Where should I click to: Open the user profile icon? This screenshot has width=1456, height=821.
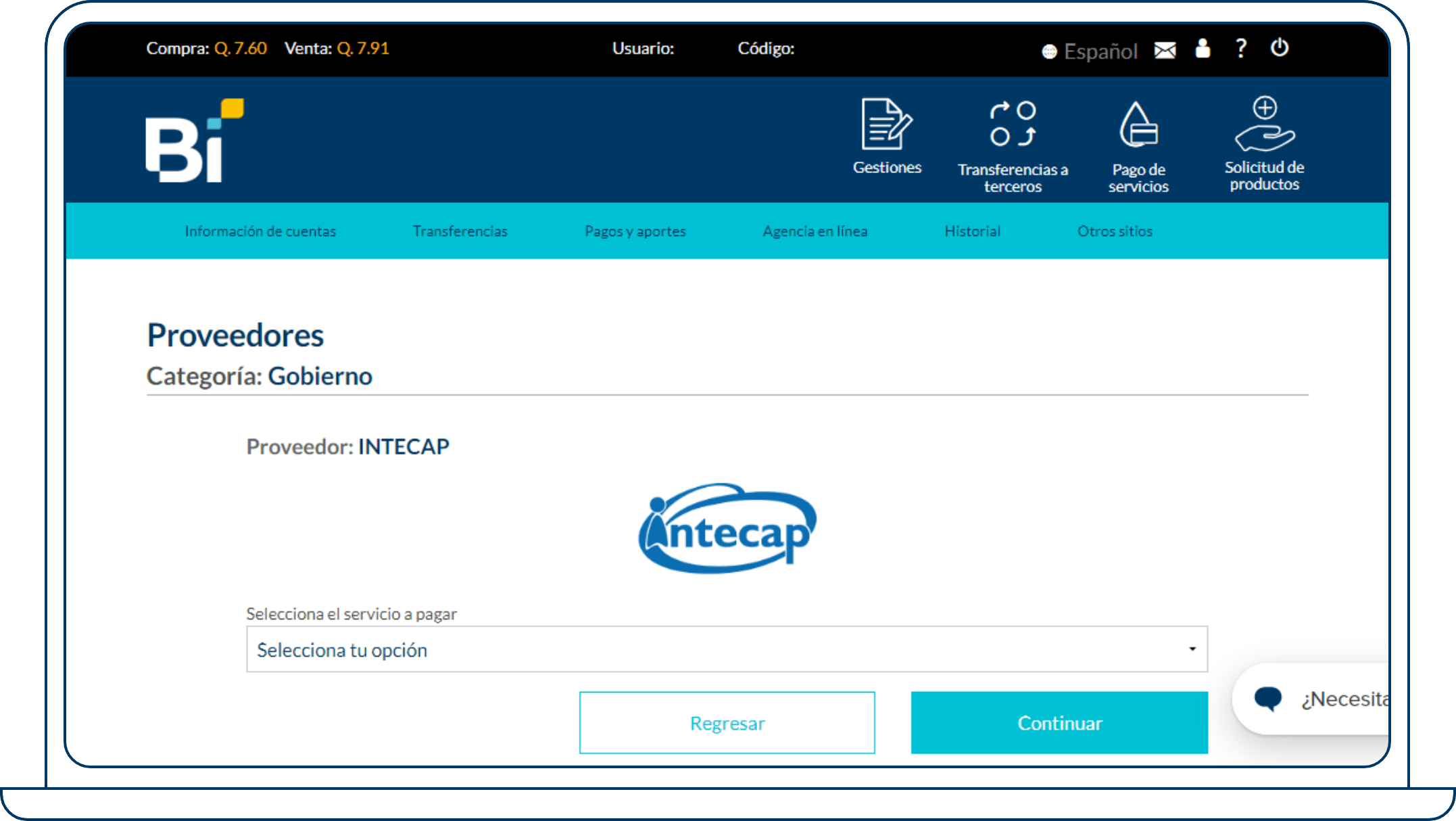point(1203,48)
